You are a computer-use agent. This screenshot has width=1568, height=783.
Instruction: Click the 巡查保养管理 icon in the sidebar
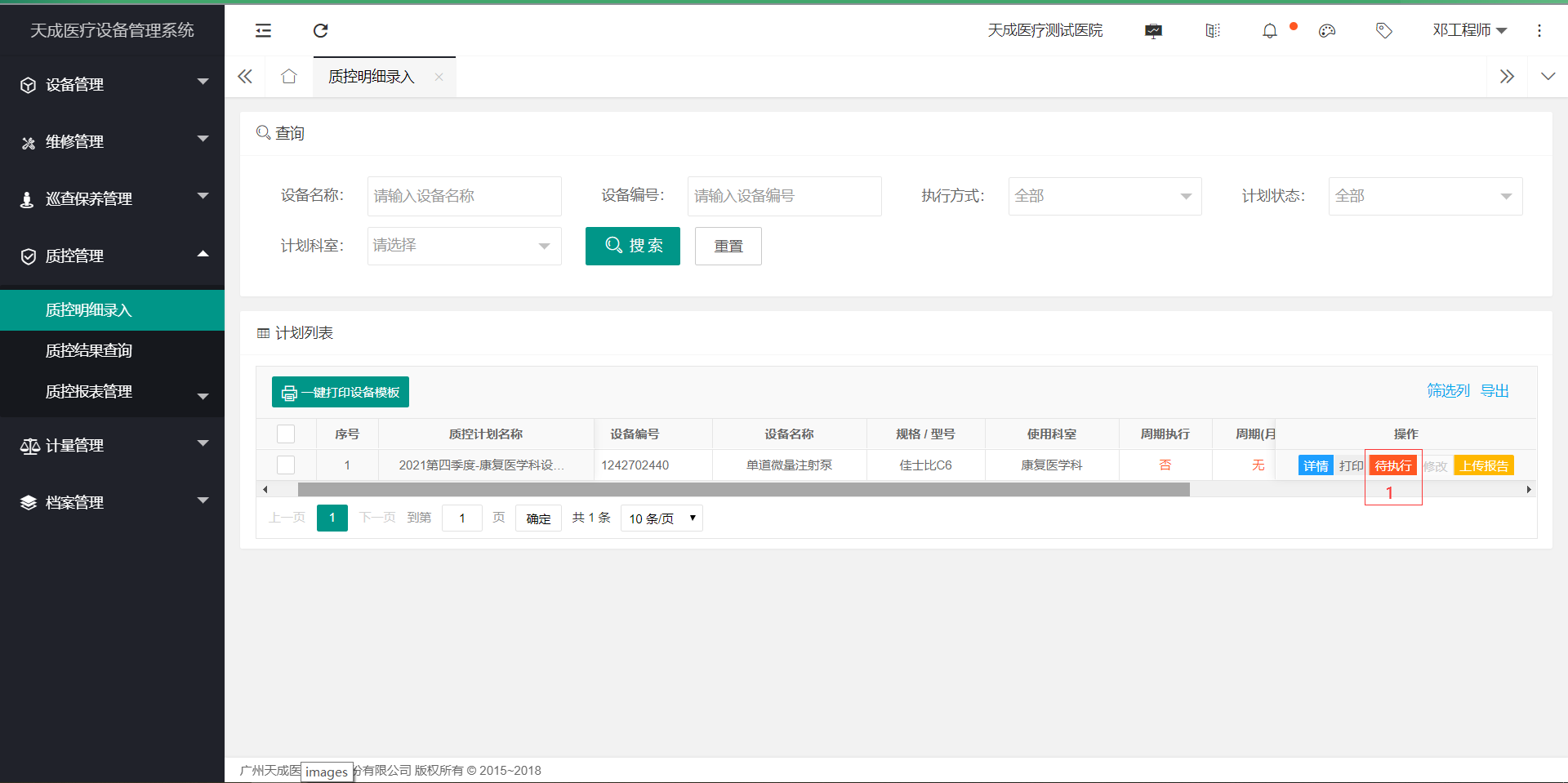click(27, 199)
